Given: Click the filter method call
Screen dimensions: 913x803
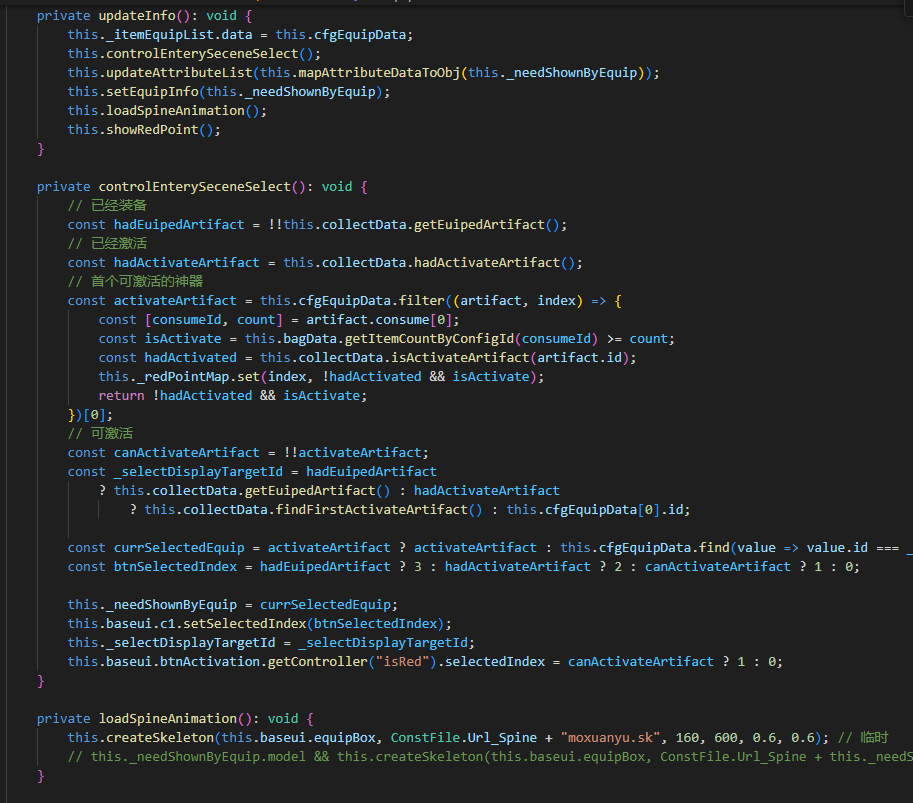Looking at the screenshot, I should tap(422, 301).
